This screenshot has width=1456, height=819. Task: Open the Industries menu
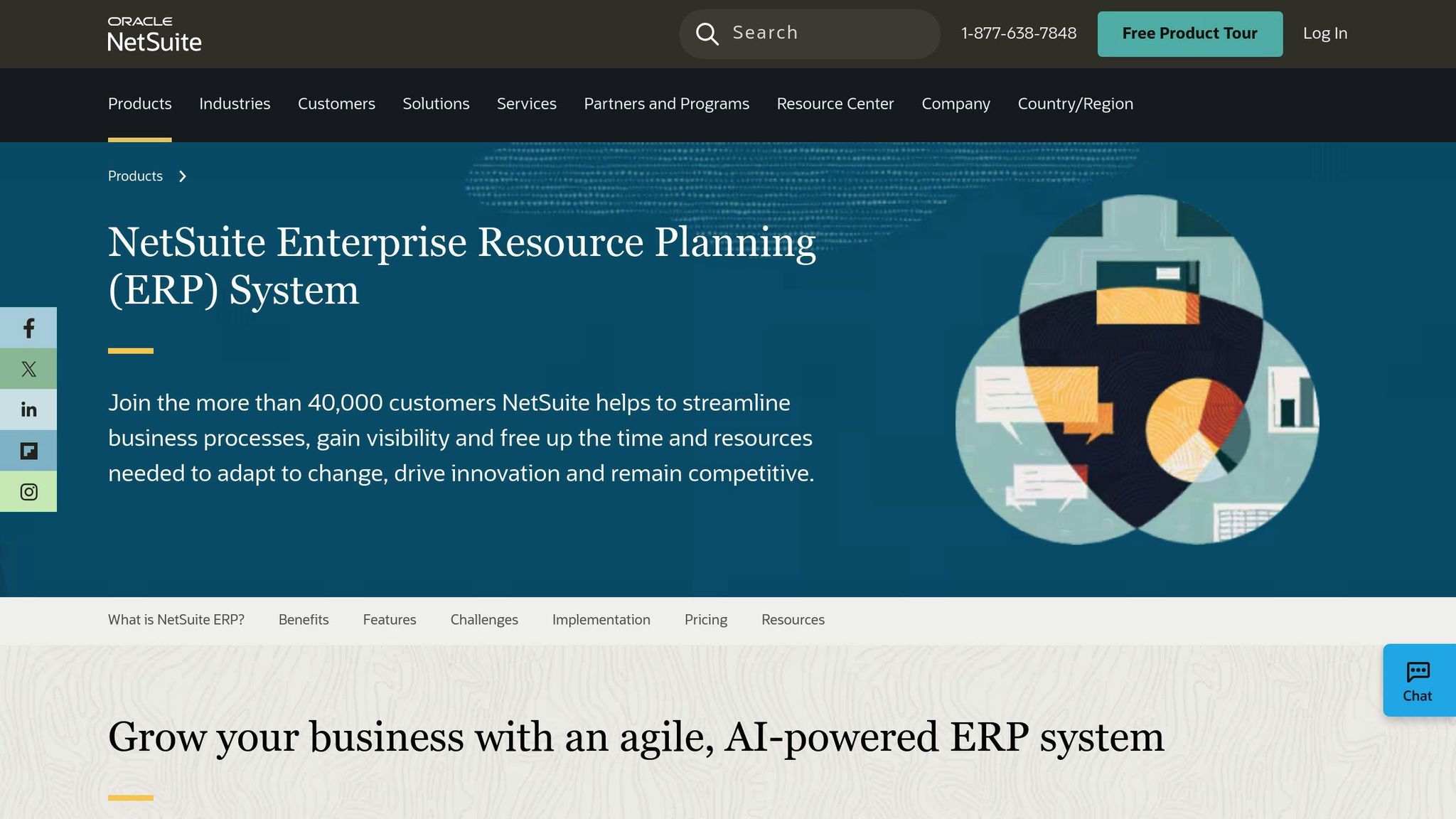point(235,104)
